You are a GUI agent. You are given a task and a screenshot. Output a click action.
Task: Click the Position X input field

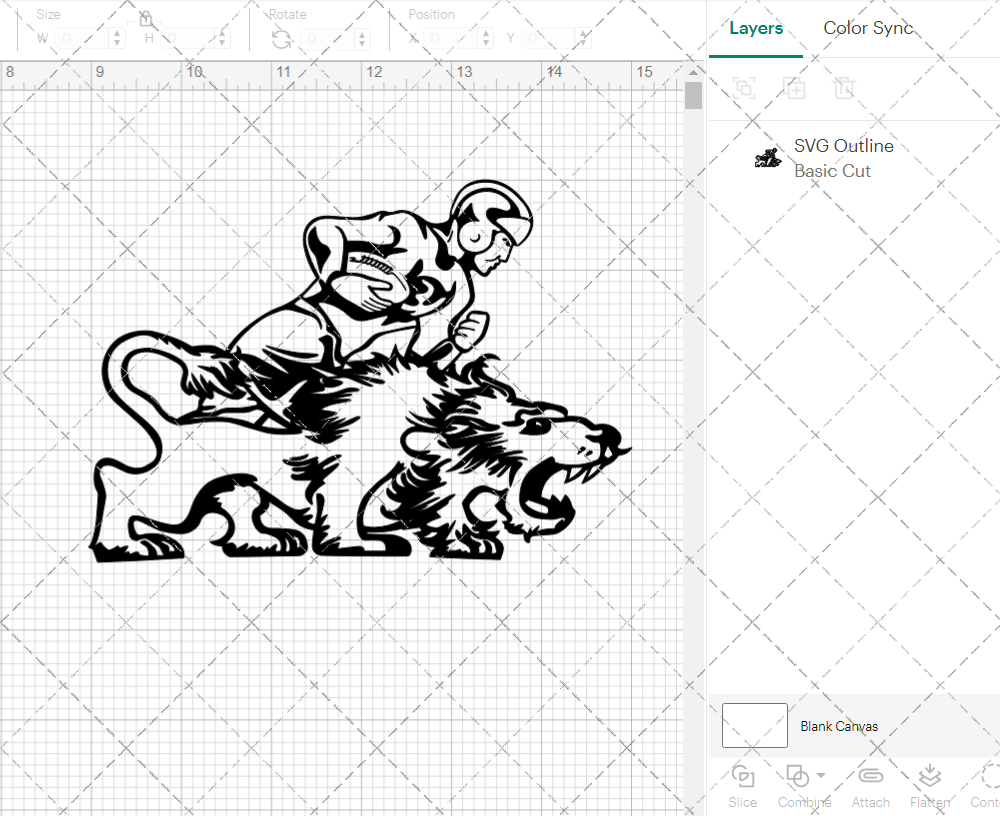coord(448,39)
